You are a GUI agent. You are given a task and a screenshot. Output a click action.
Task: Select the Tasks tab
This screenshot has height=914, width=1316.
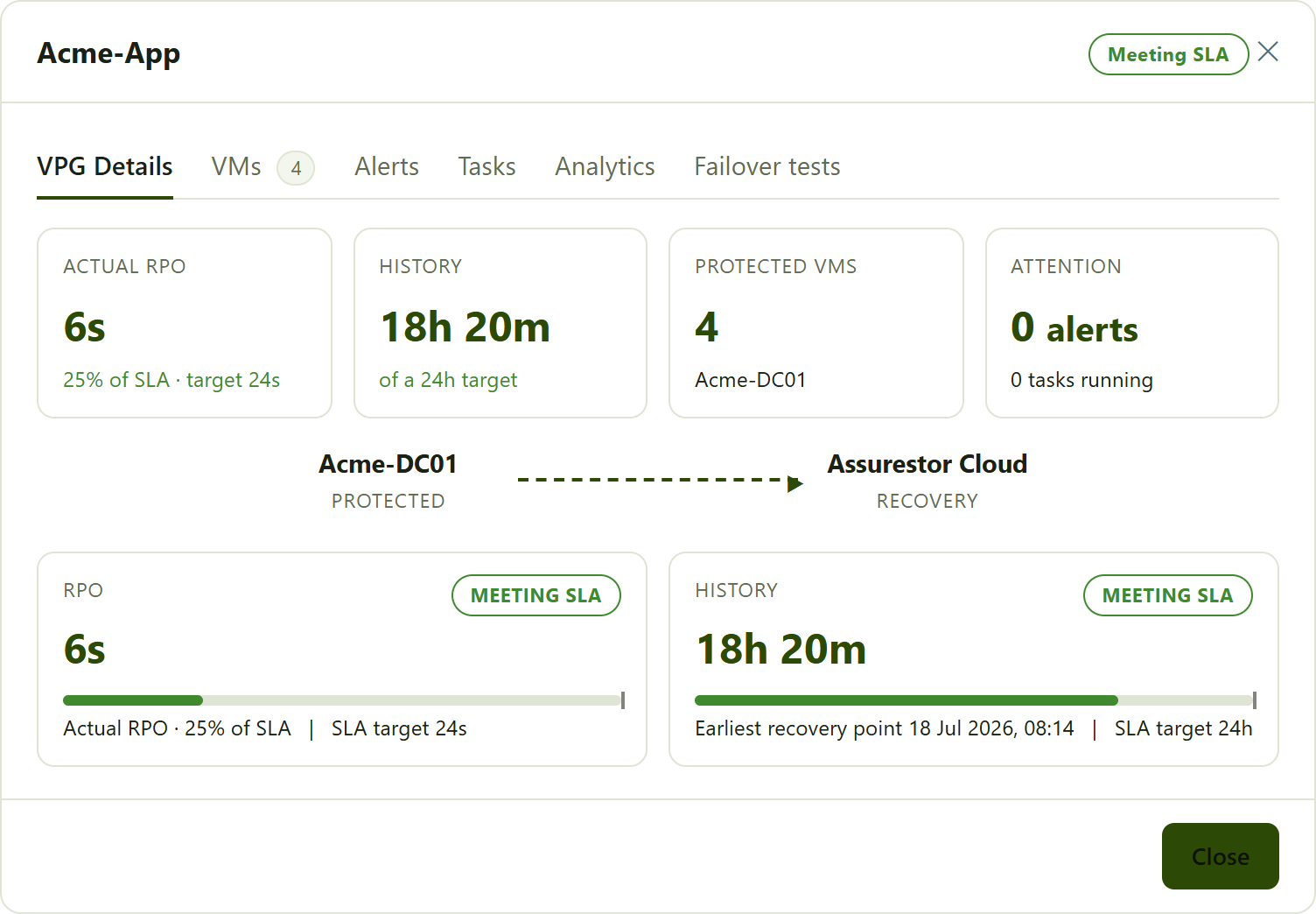(x=486, y=166)
